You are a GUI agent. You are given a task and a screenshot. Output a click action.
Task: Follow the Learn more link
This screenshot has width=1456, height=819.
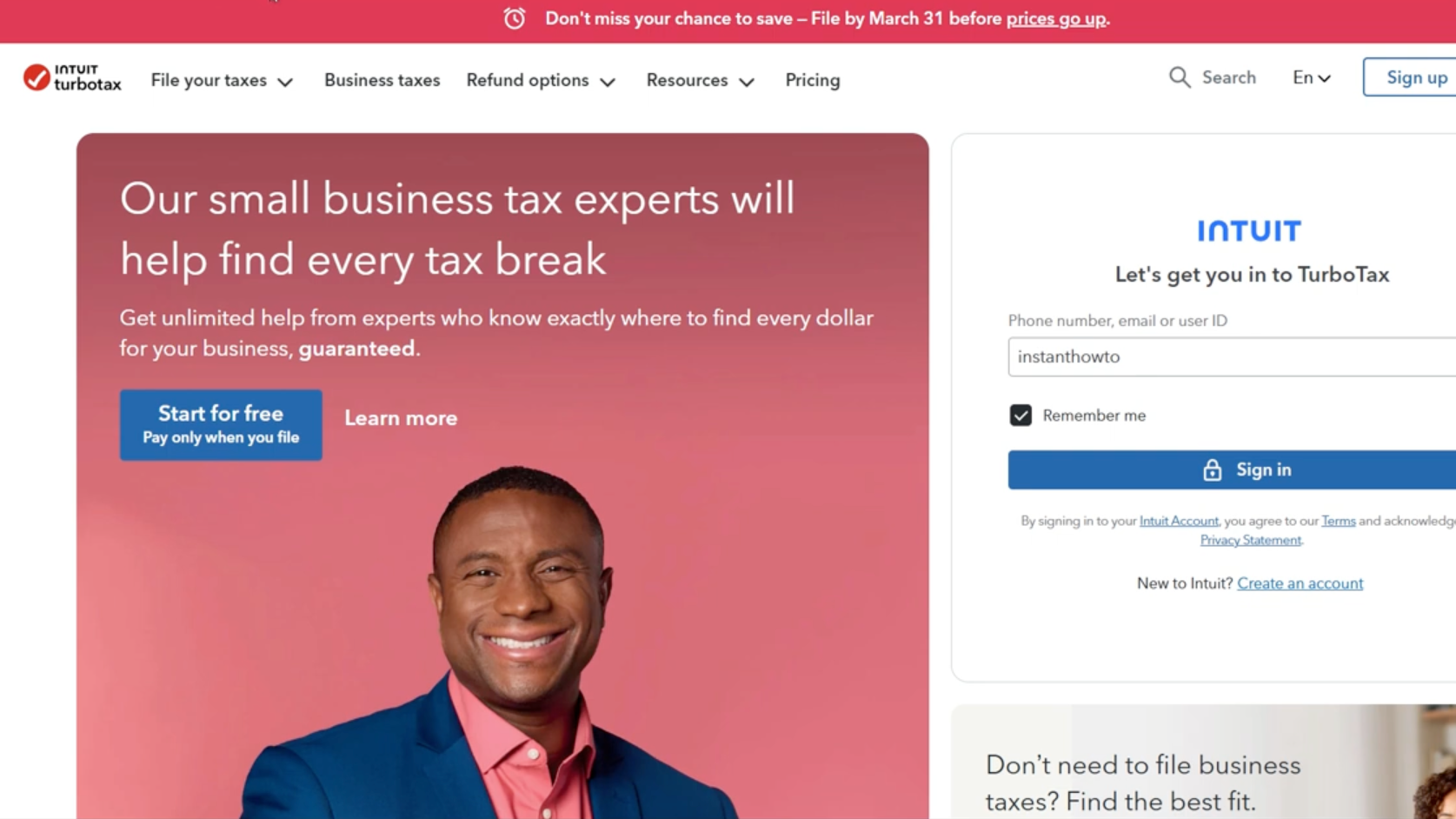tap(401, 418)
